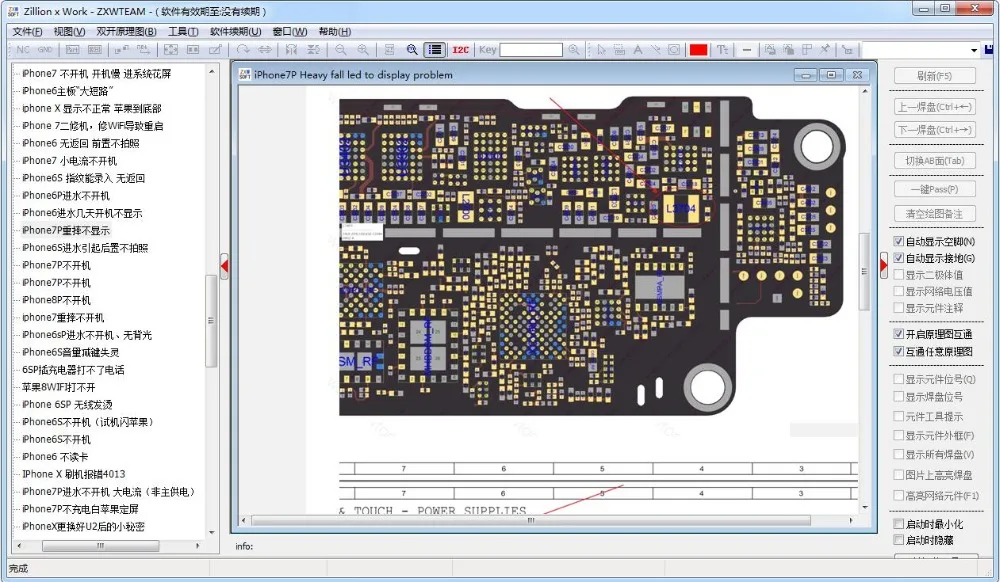
Task: Click the GND toolbar icon
Action: tap(45, 50)
